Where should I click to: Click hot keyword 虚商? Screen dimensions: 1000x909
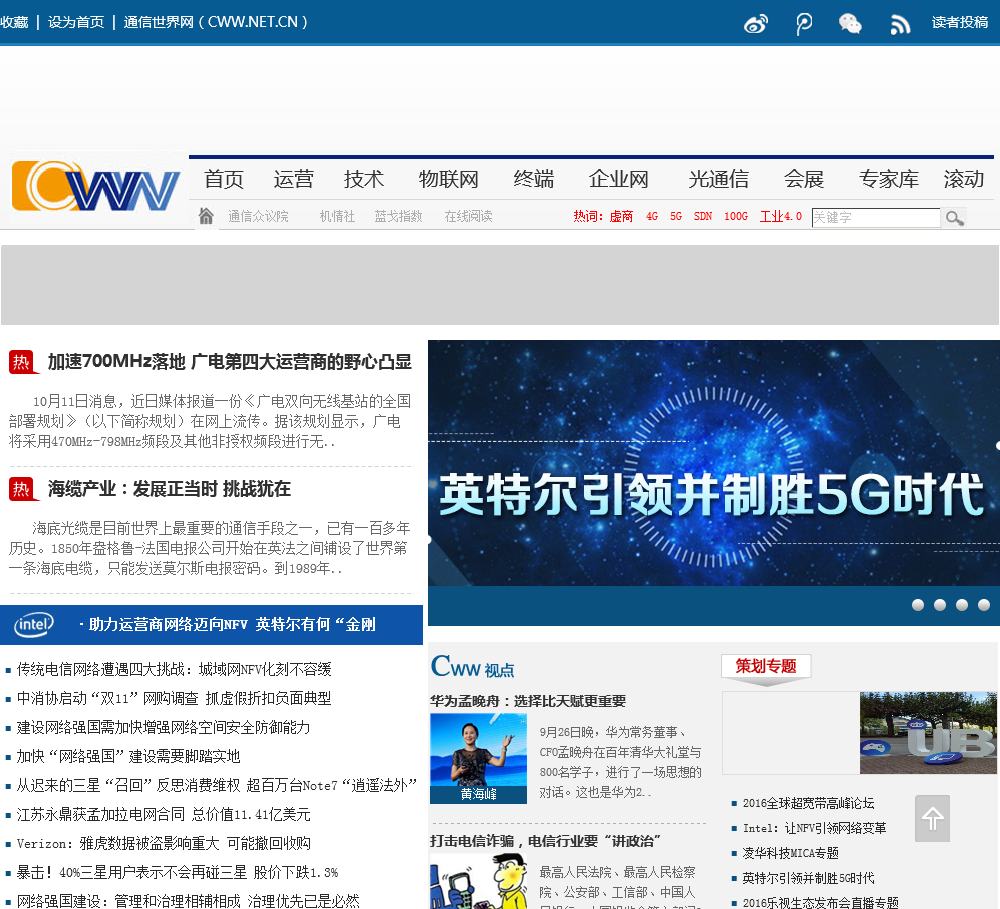click(x=621, y=217)
